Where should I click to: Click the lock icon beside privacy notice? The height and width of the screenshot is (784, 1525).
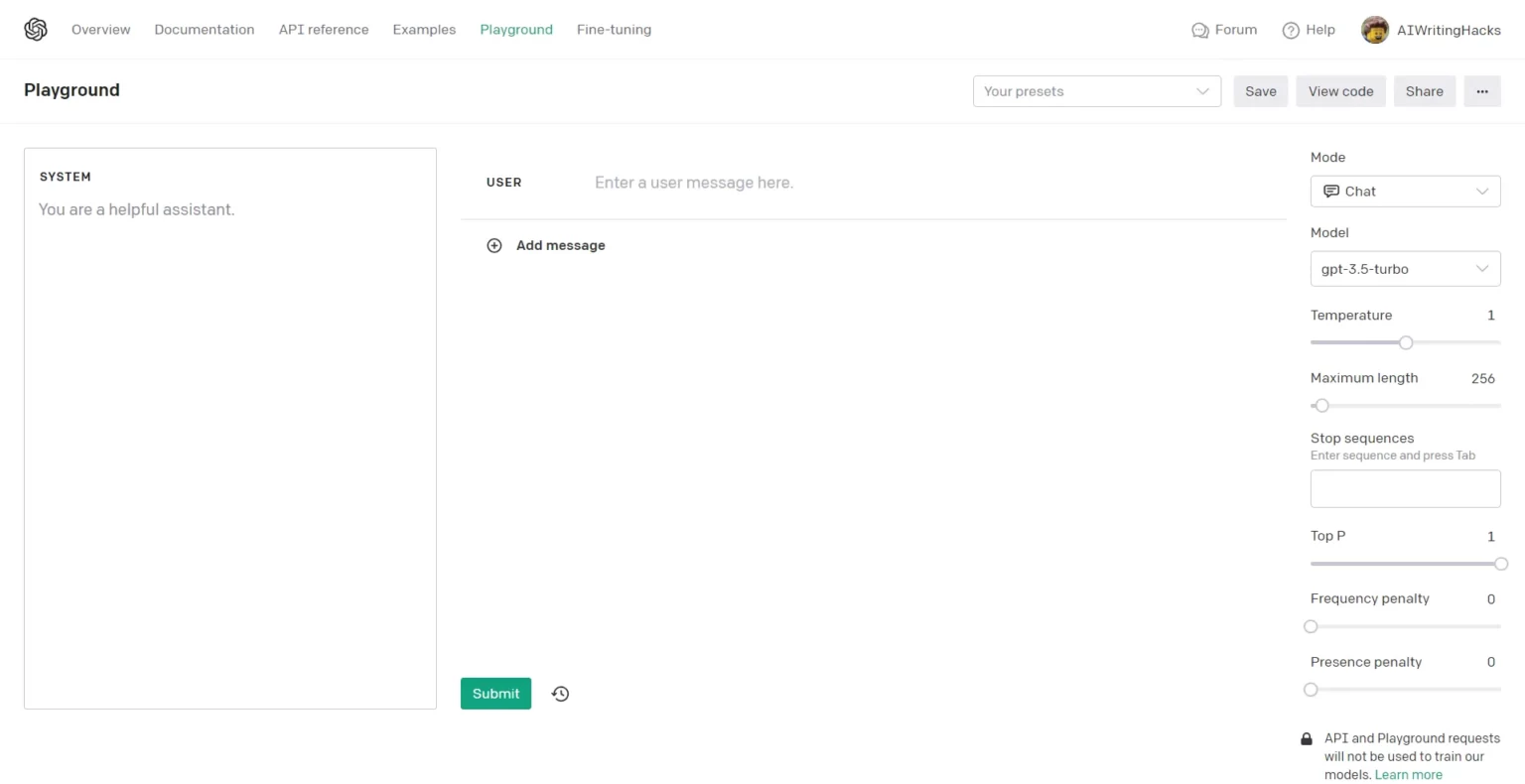1307,739
